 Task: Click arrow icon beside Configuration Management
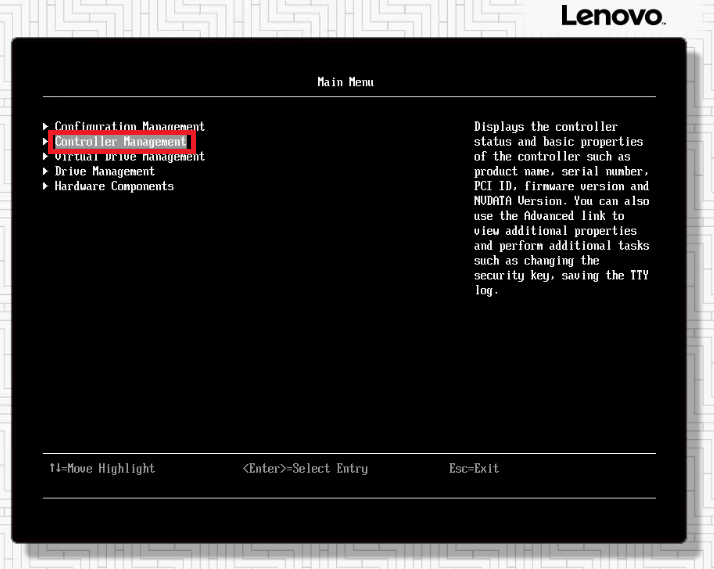pos(46,127)
